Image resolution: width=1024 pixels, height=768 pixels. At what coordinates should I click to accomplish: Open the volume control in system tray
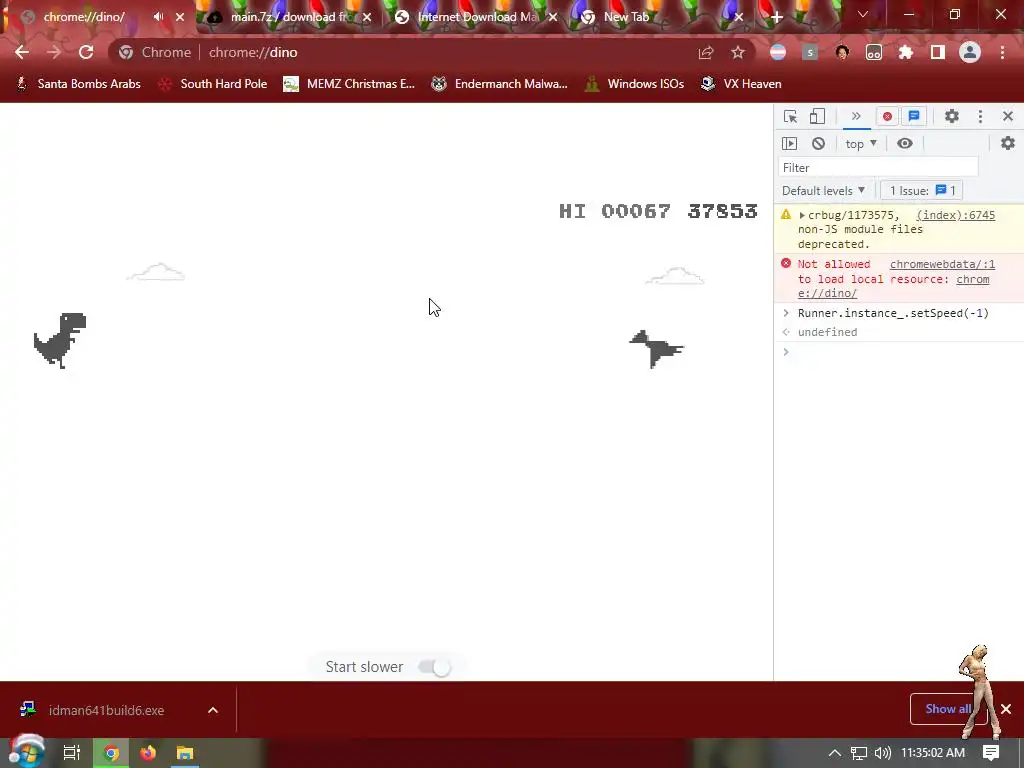pyautogui.click(x=882, y=753)
